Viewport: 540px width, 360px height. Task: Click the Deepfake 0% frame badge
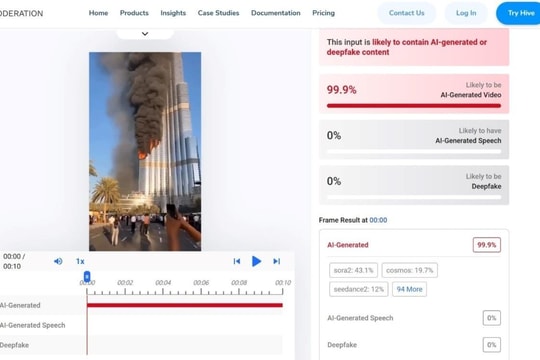491,345
